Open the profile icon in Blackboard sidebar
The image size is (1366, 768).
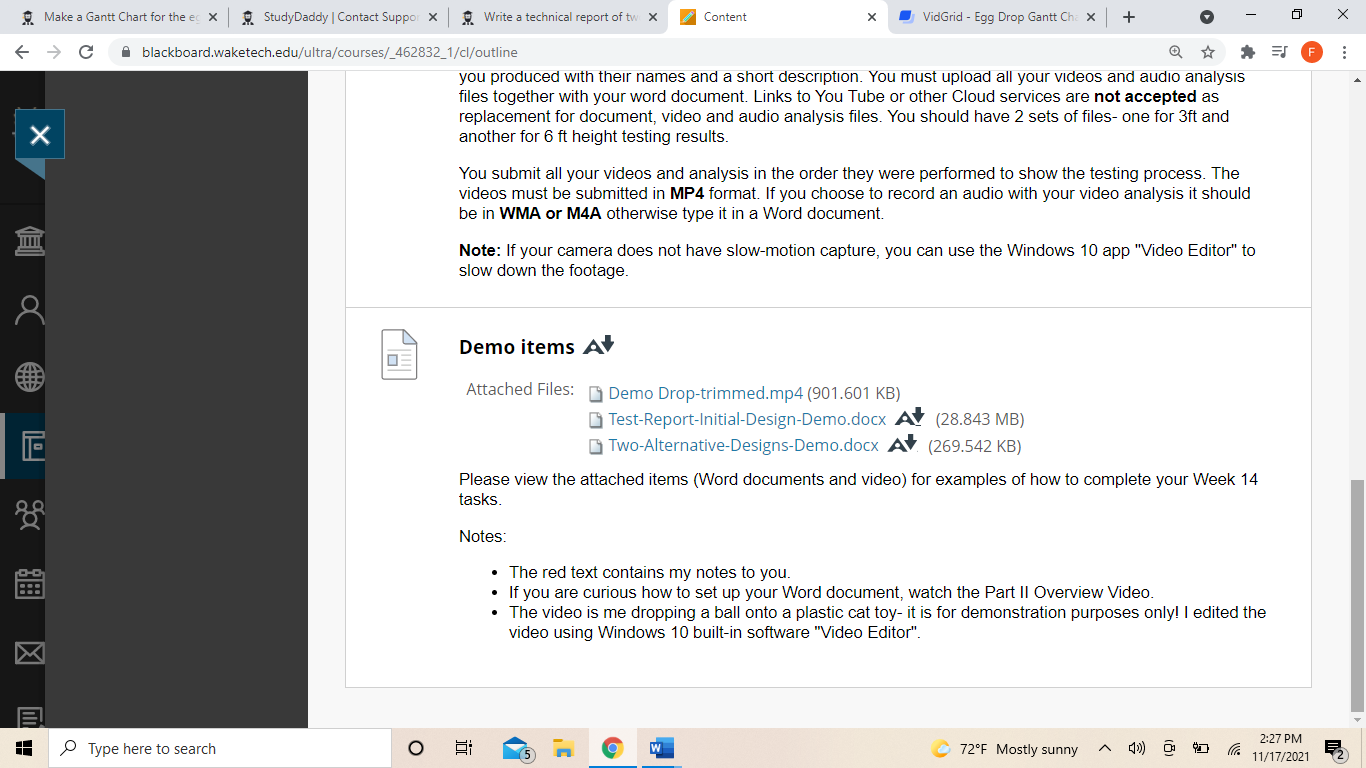30,310
